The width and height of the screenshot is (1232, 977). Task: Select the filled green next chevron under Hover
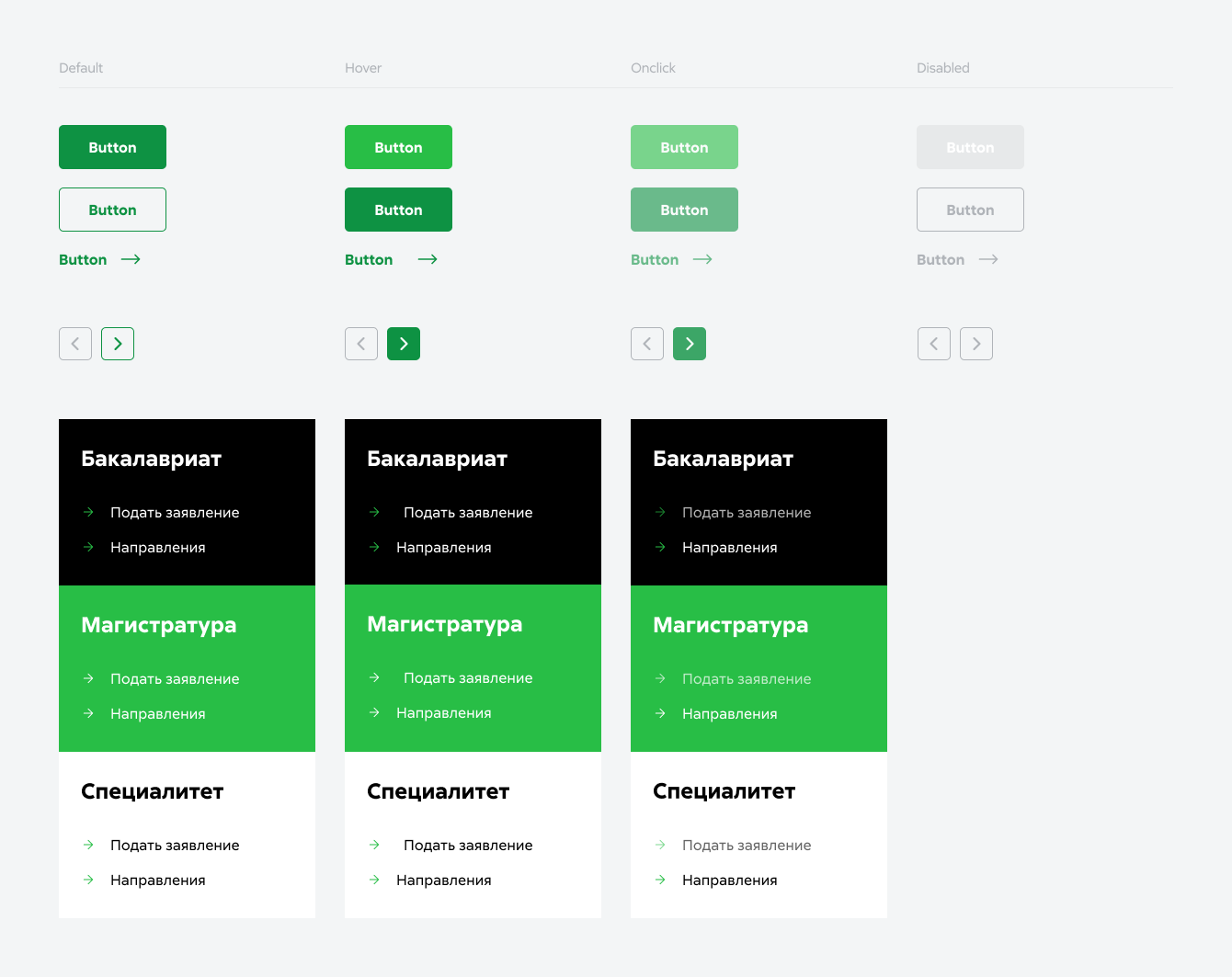404,344
